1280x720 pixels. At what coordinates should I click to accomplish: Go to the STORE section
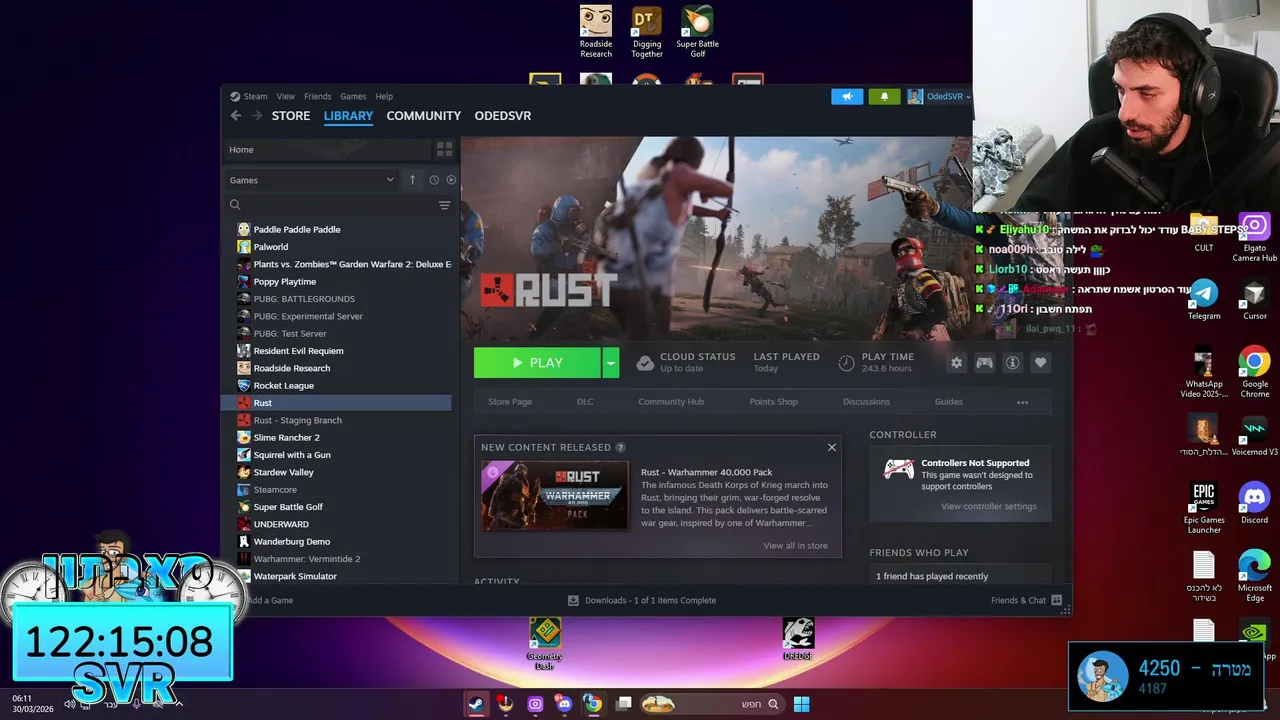[x=291, y=116]
